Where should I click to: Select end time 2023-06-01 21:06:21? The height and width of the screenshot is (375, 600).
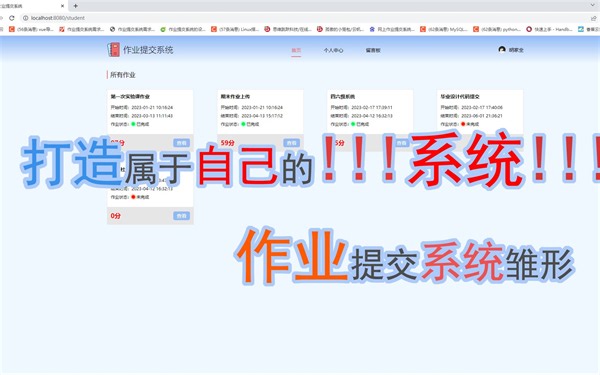(482, 116)
